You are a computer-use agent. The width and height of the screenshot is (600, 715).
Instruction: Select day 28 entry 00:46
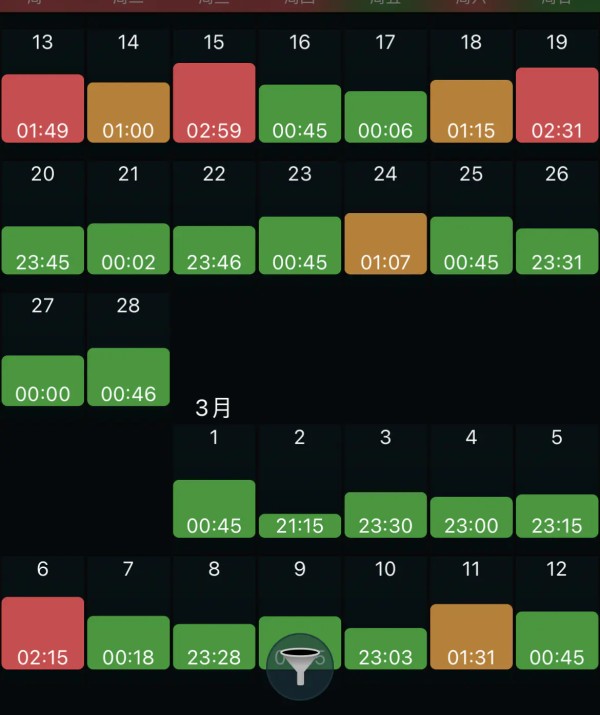pos(129,377)
